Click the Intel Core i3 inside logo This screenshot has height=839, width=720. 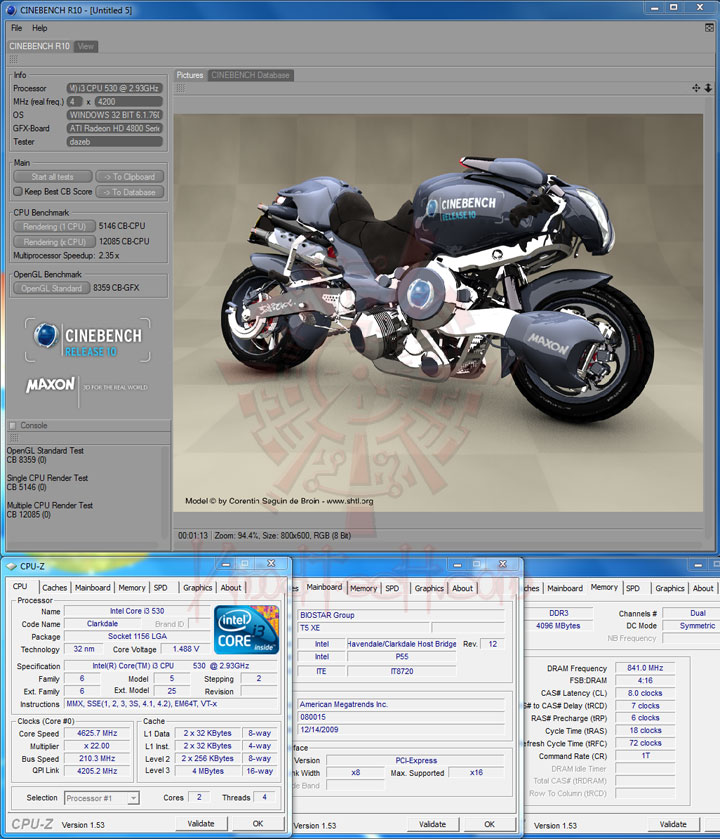coord(246,630)
